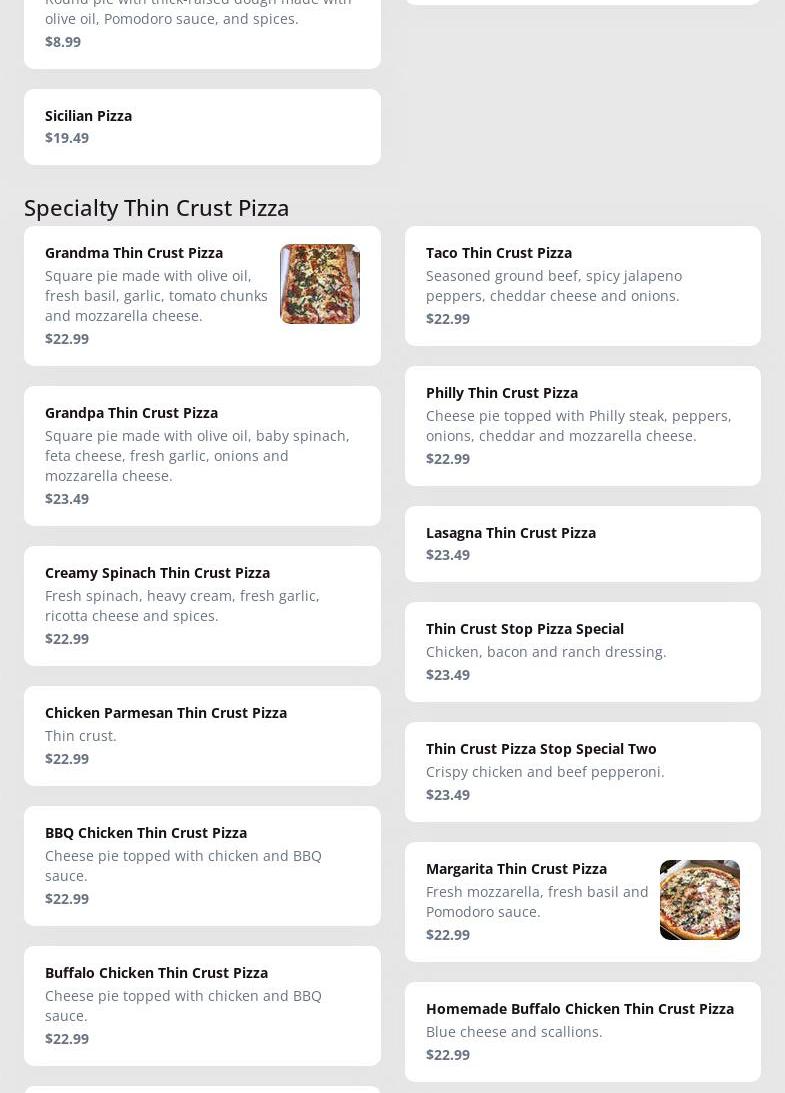785x1093 pixels.
Task: Click Specialty Thin Crust Pizza heading
Action: point(157,208)
